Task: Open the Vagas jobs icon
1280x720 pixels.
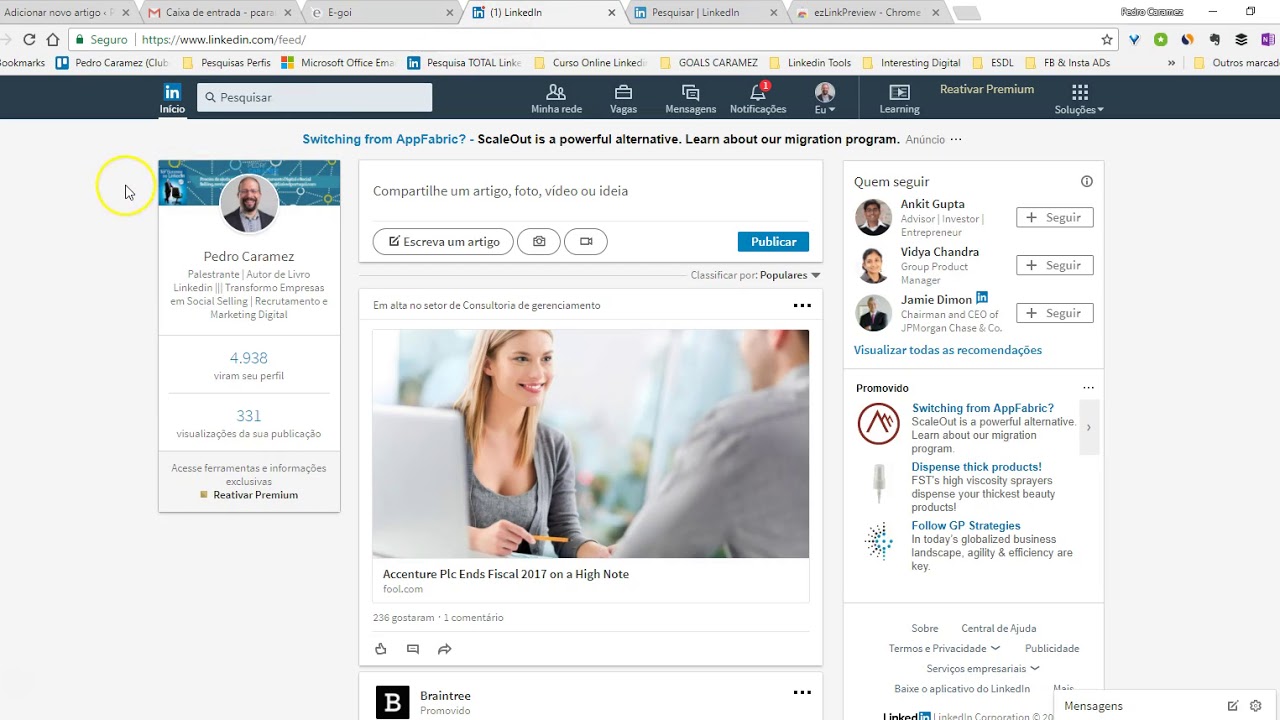Action: pos(623,98)
